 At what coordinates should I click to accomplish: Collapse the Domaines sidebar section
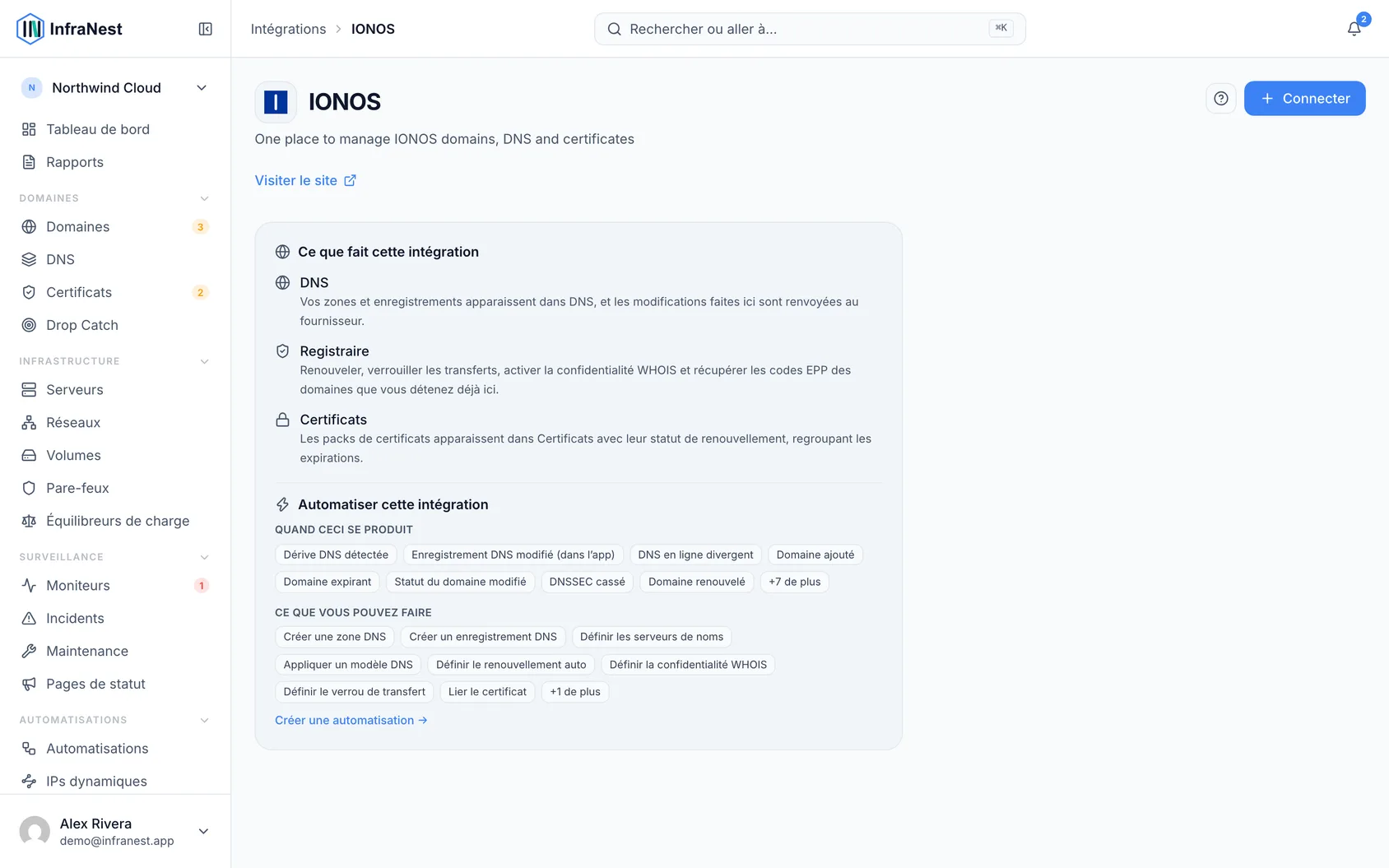coord(204,198)
